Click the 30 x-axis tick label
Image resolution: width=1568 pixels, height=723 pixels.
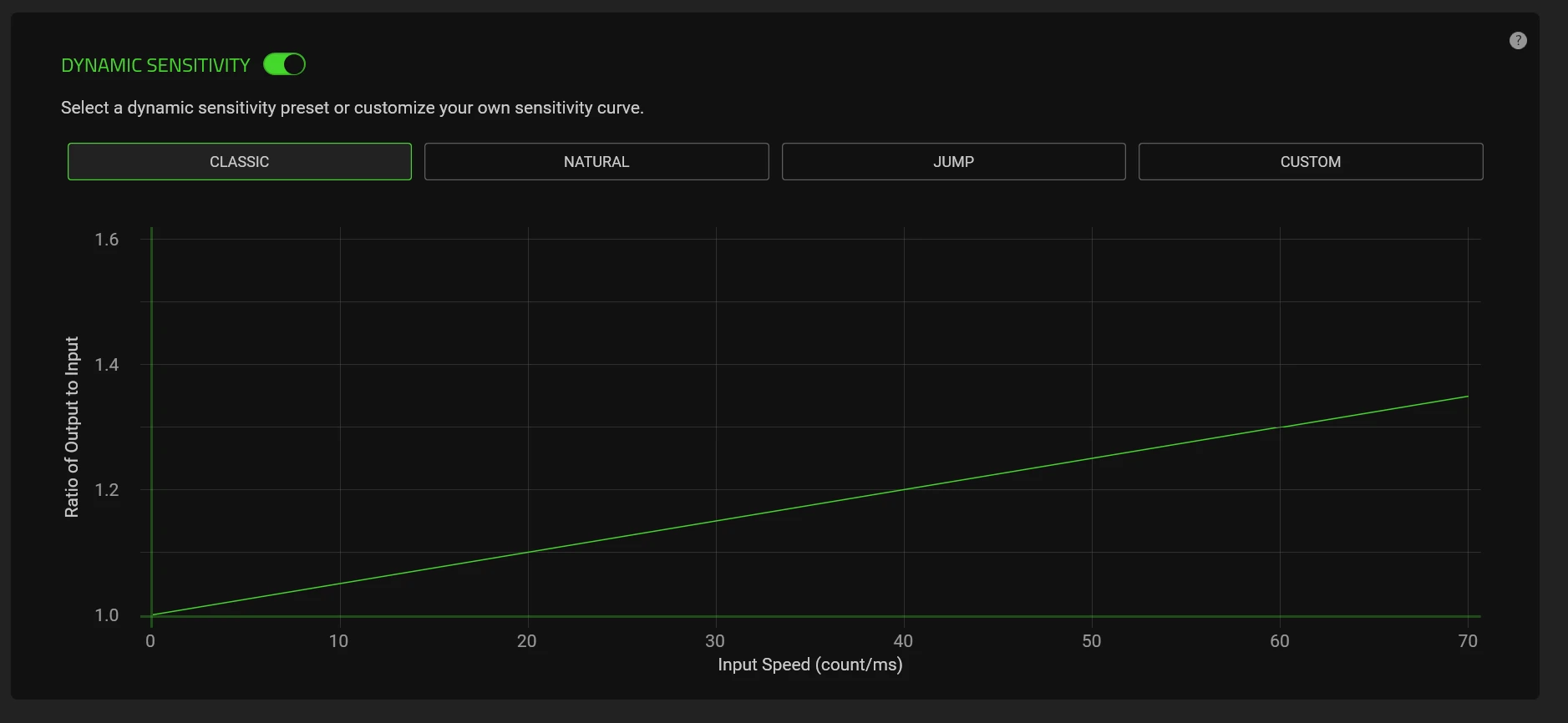click(715, 641)
